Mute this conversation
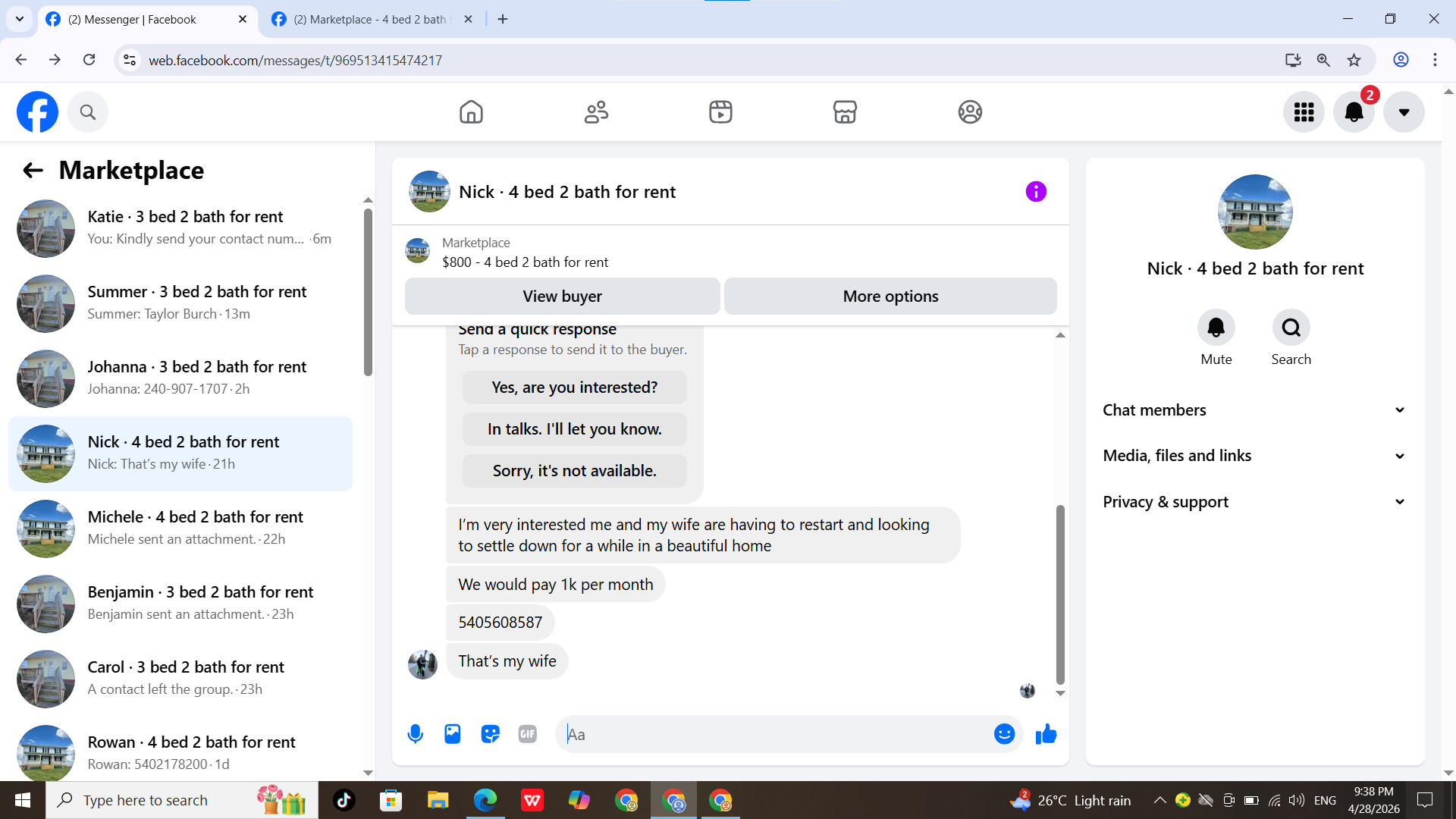This screenshot has width=1456, height=819. coord(1216,328)
